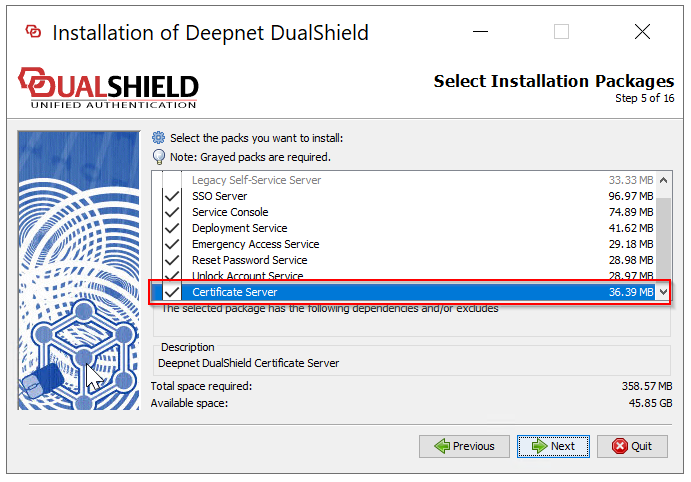This screenshot has width=691, height=482.
Task: Click the gear icon beside 'Select the packs'
Action: tap(158, 138)
